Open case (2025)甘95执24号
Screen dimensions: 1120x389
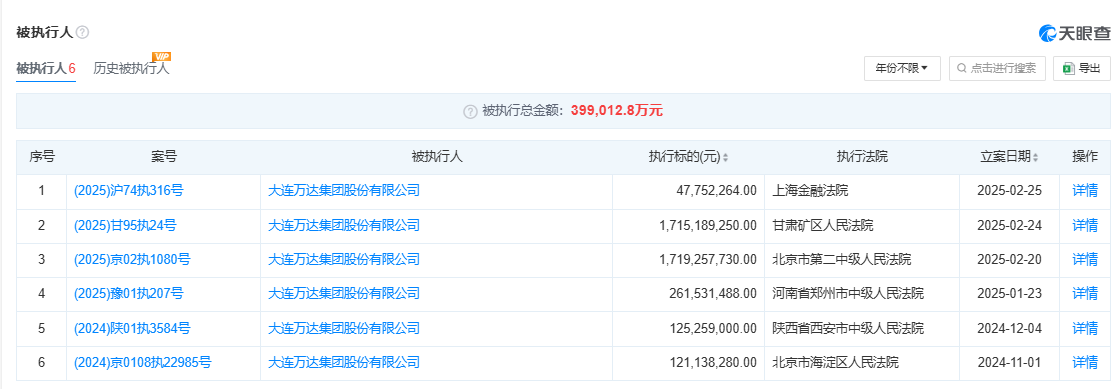tap(125, 226)
